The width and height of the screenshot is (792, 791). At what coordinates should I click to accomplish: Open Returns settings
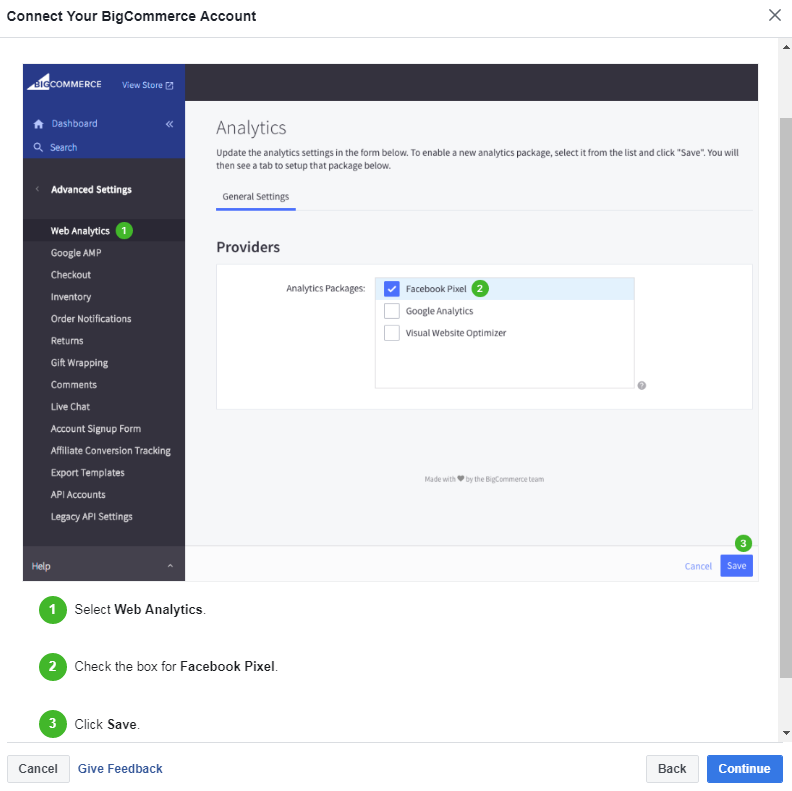click(67, 341)
